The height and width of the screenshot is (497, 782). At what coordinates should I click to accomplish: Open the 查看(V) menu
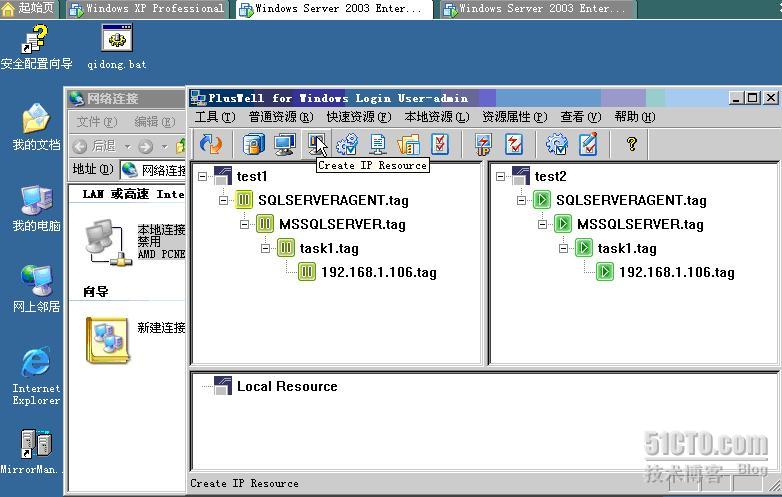pyautogui.click(x=581, y=117)
